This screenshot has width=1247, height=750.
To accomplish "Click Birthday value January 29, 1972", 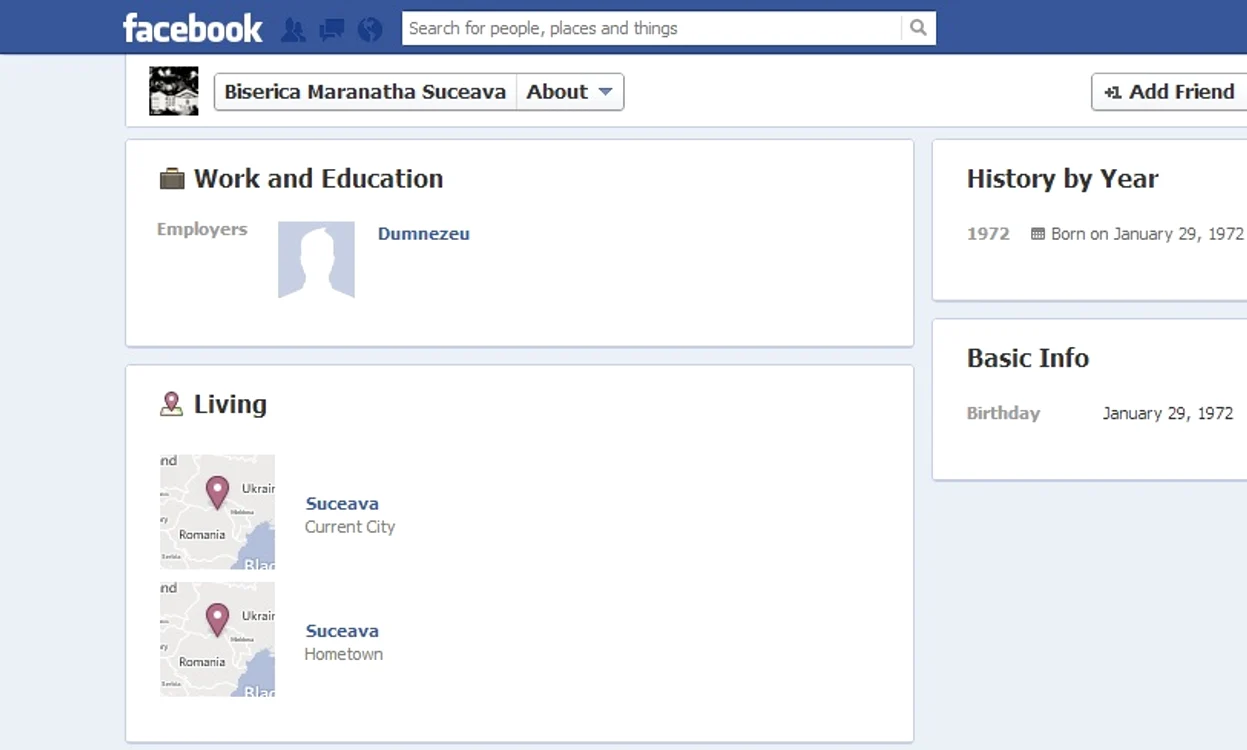I will (1168, 413).
